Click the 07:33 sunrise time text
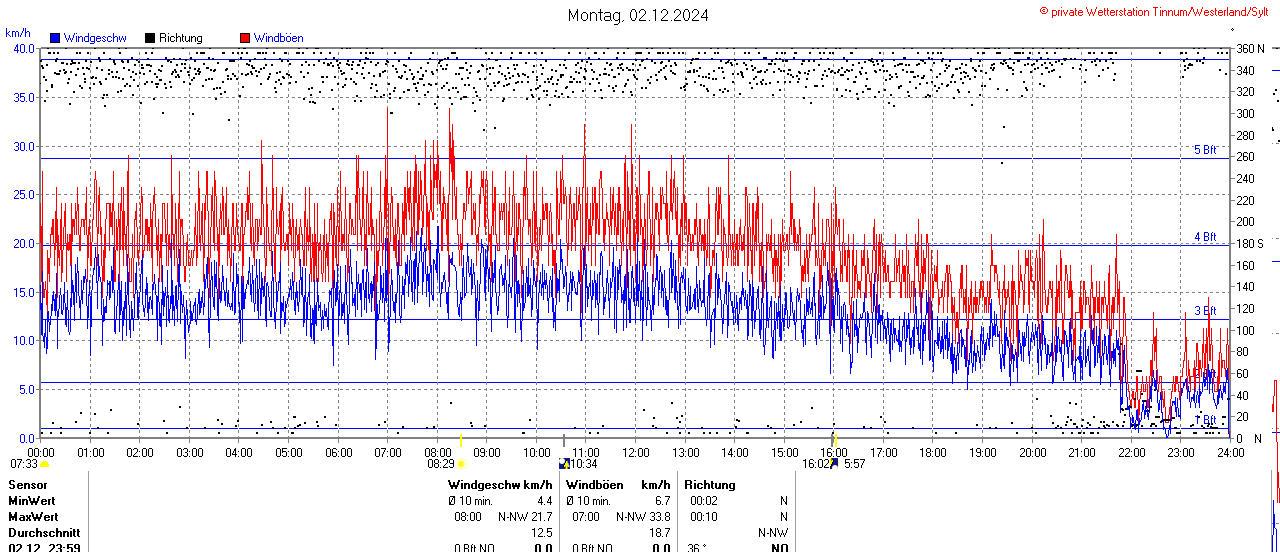The width and height of the screenshot is (1280, 552). pyautogui.click(x=24, y=464)
